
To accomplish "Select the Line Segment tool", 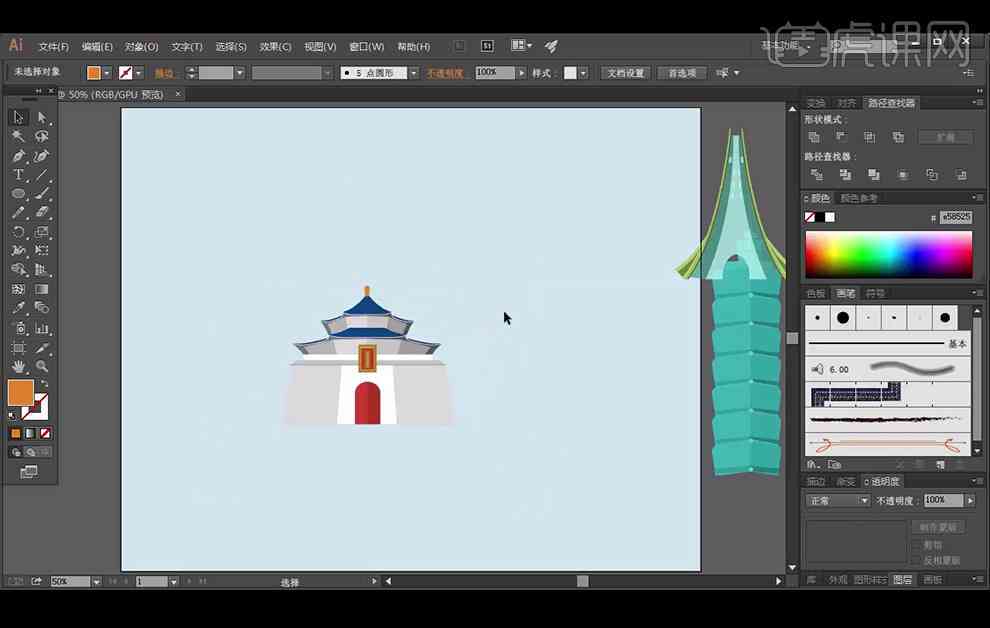I will pos(42,175).
